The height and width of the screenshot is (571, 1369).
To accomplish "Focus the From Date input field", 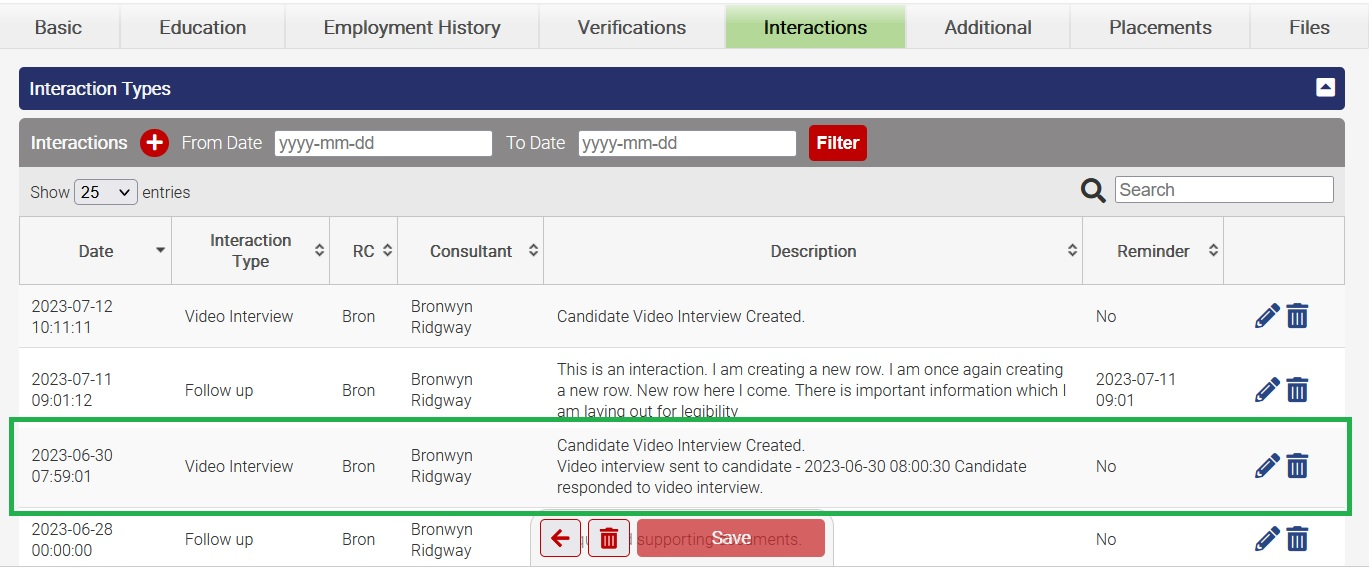I will (x=383, y=143).
